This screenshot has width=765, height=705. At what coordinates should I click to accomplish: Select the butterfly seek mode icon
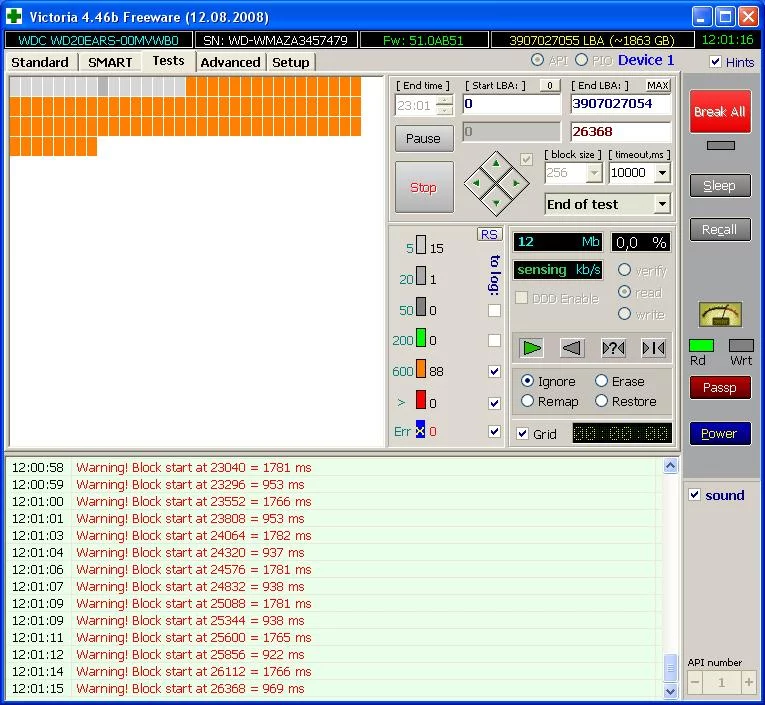(x=653, y=347)
